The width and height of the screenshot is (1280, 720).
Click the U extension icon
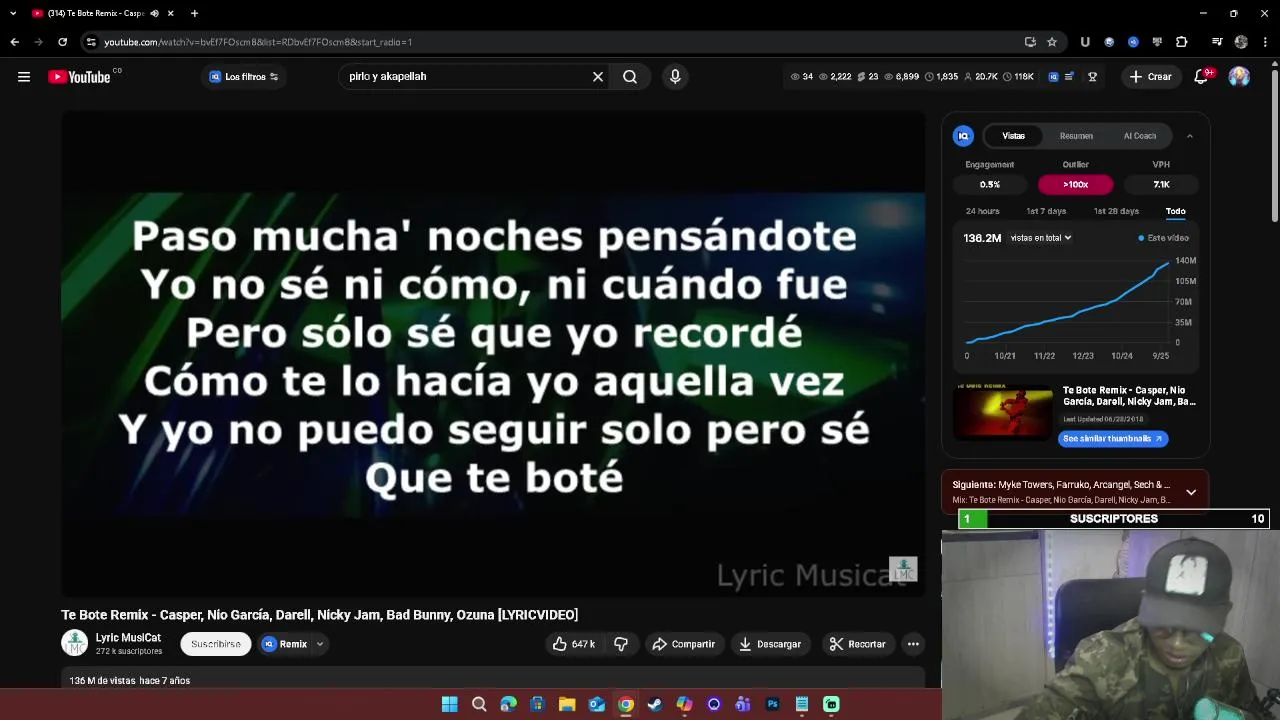coord(1085,42)
